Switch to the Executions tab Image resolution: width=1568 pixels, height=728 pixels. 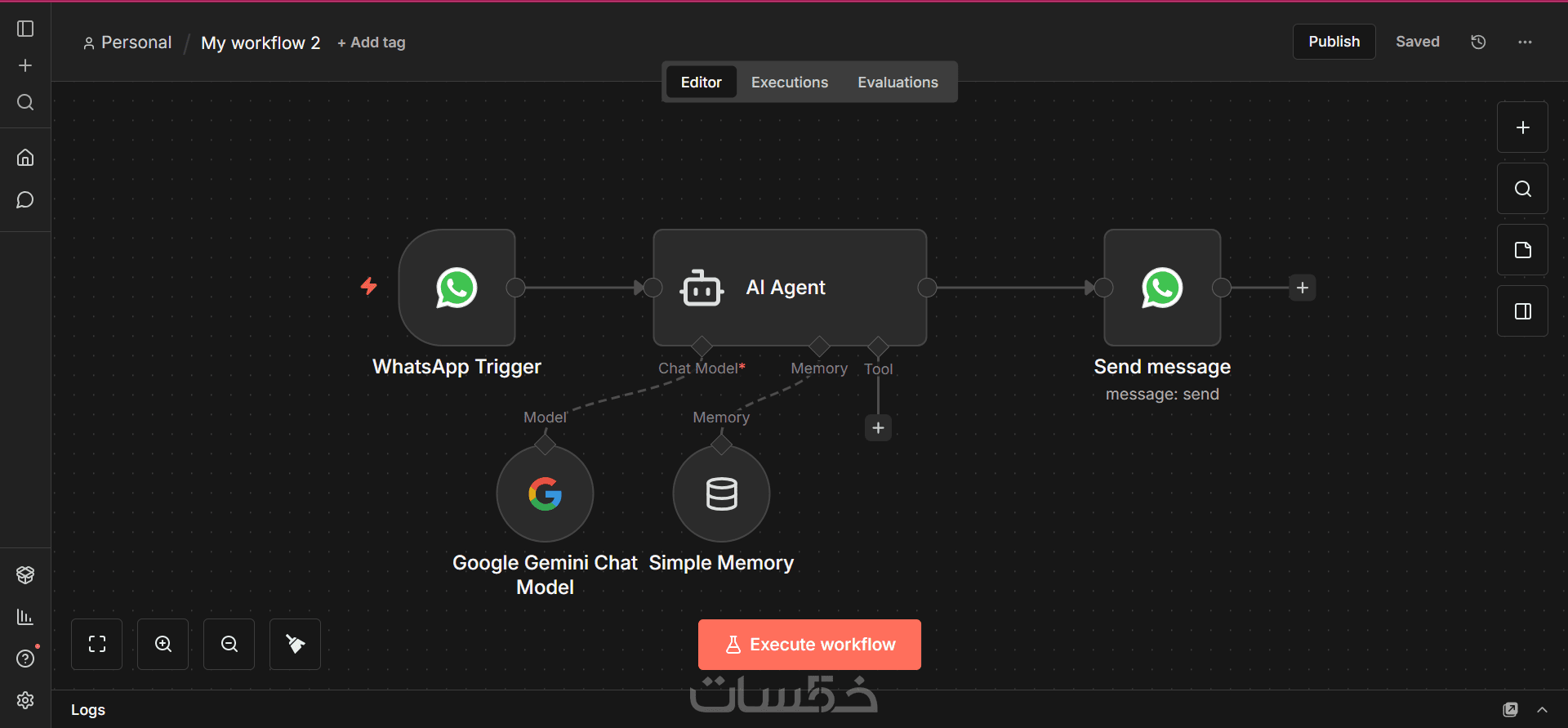pos(790,83)
